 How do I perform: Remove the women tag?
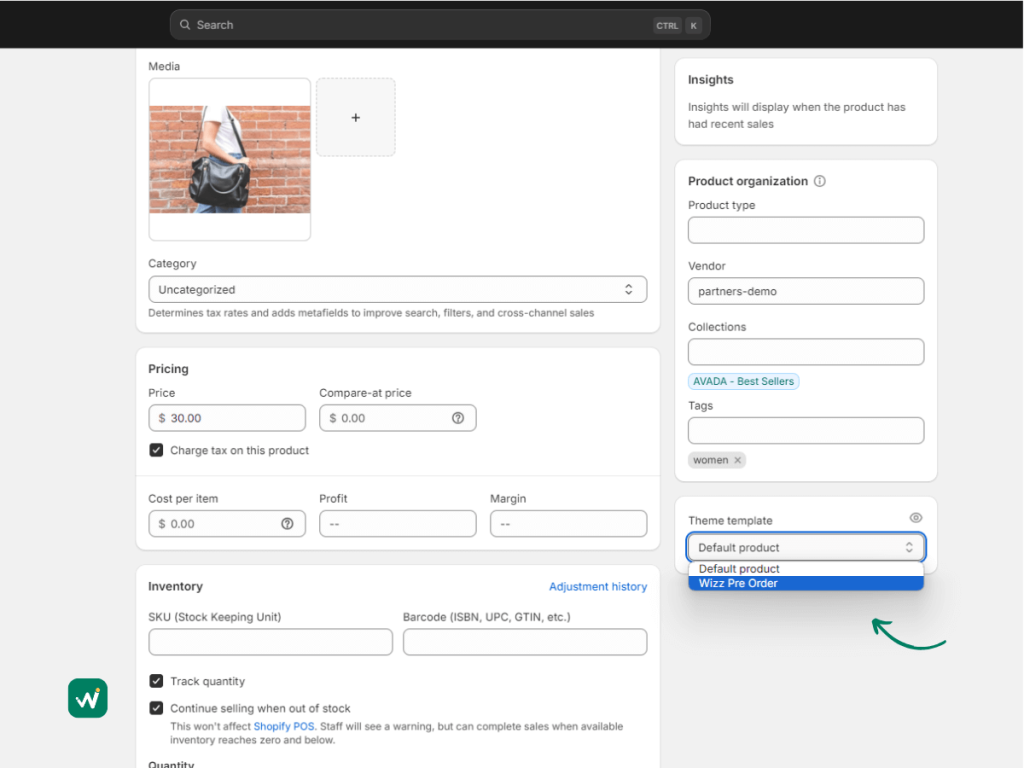(738, 460)
